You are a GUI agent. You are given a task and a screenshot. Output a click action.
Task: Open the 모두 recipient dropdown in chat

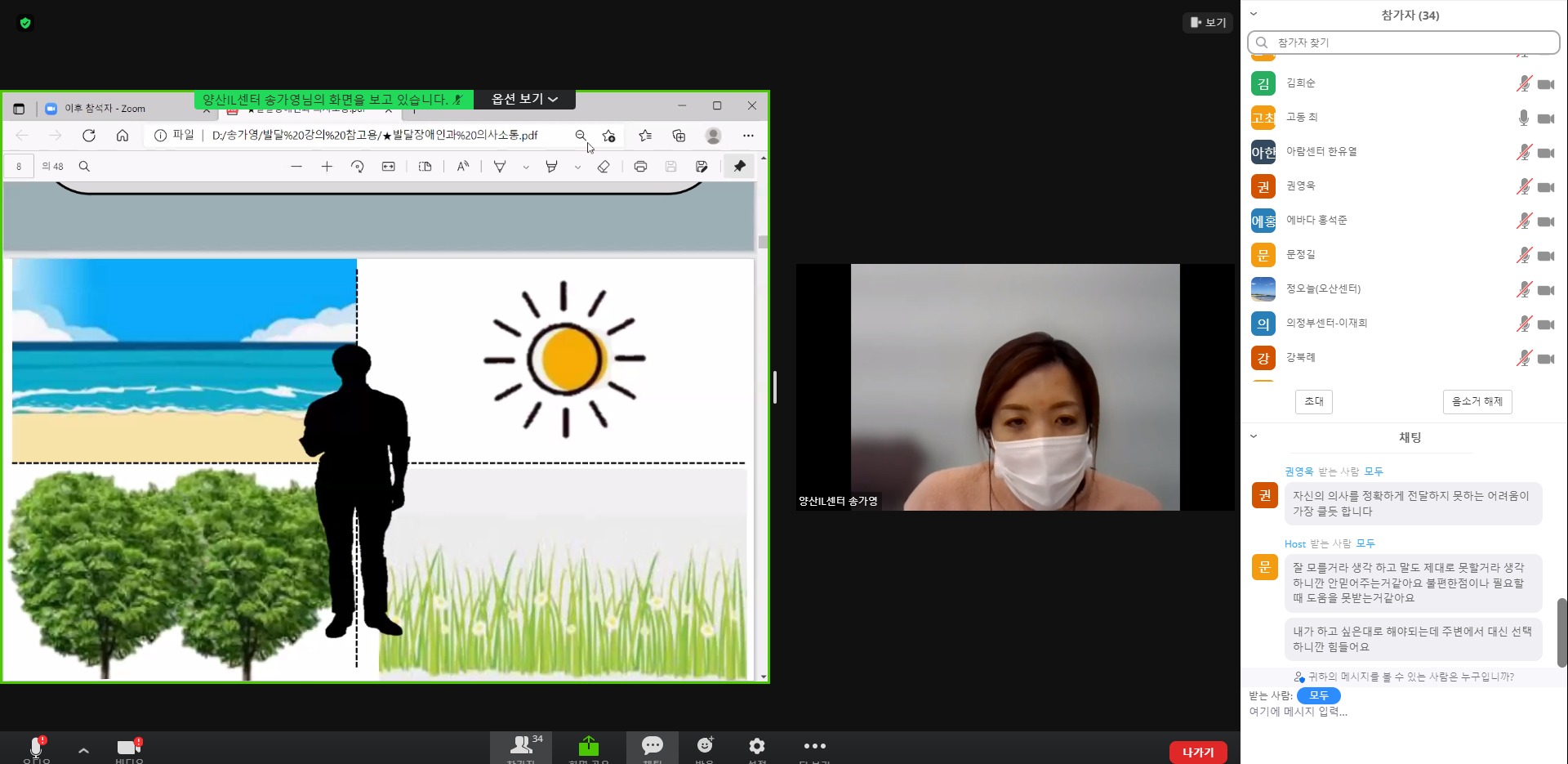point(1318,695)
